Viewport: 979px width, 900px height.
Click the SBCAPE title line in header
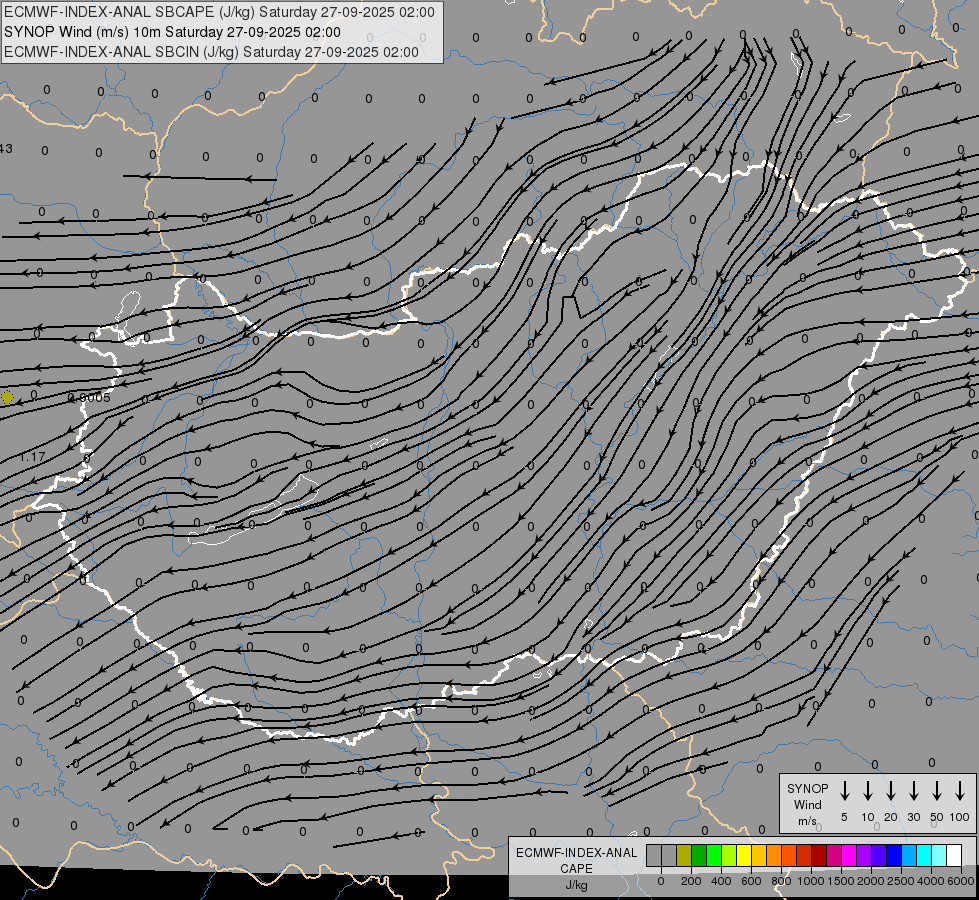coord(219,12)
